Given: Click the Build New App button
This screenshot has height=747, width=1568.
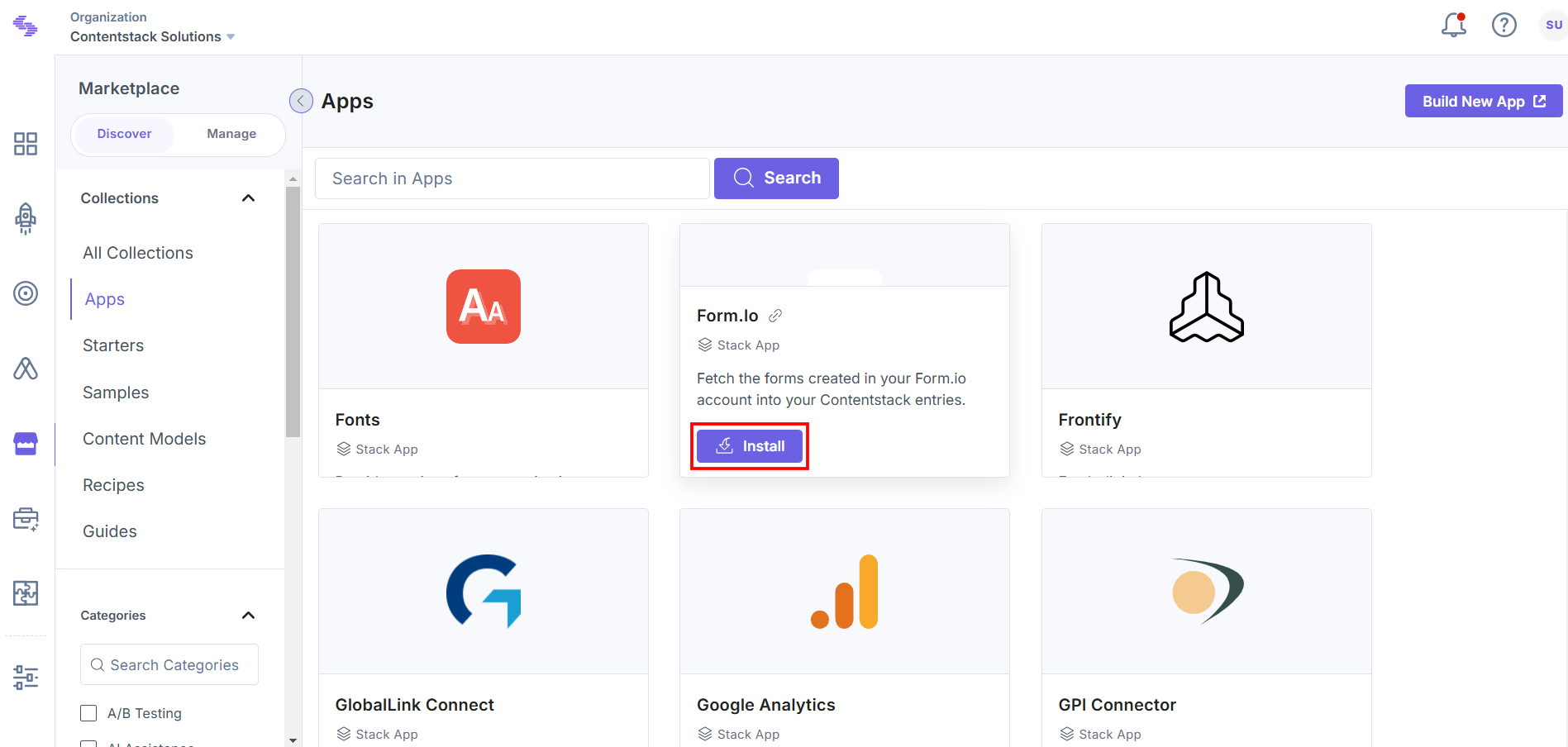Looking at the screenshot, I should tap(1484, 101).
